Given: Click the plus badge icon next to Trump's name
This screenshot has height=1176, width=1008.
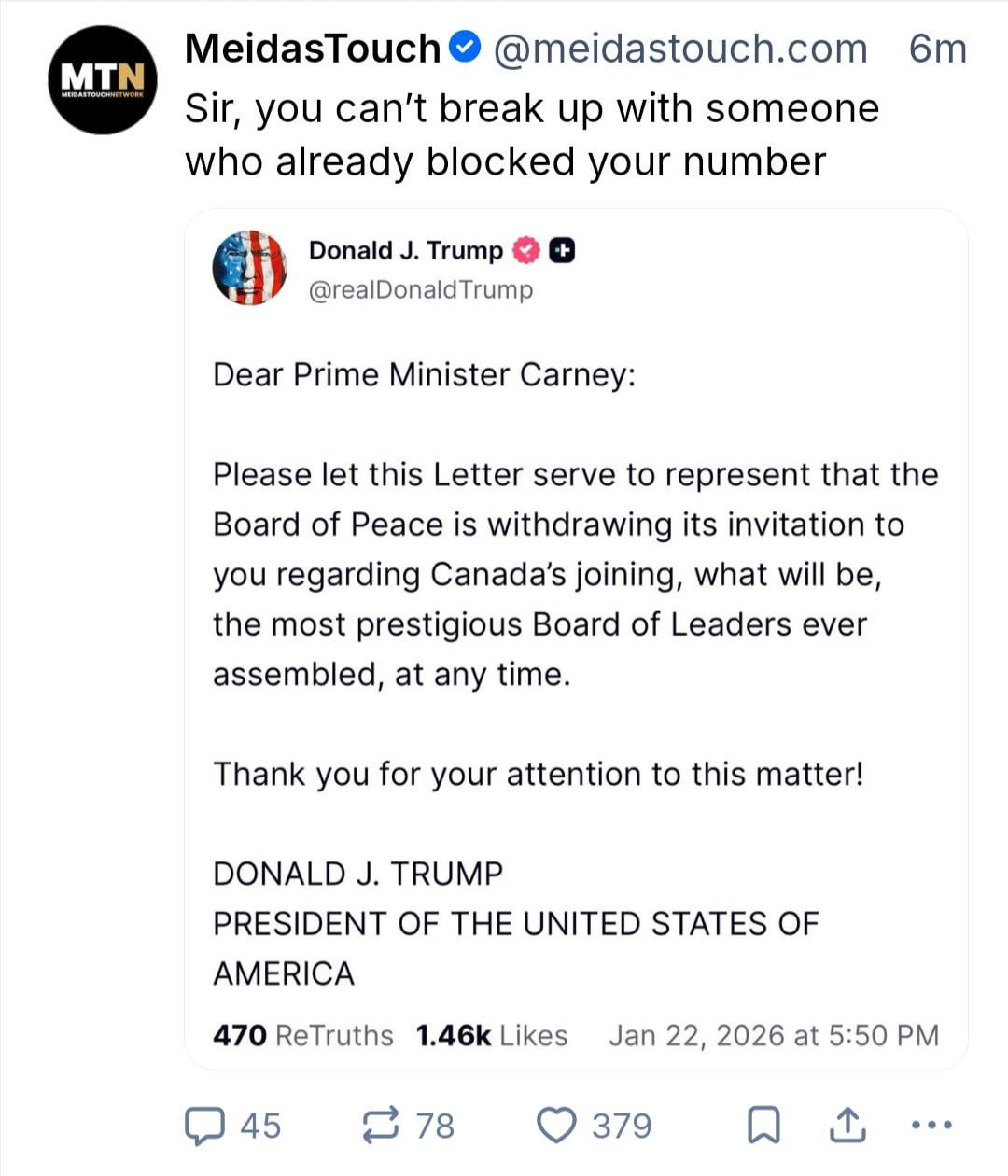Looking at the screenshot, I should point(561,250).
